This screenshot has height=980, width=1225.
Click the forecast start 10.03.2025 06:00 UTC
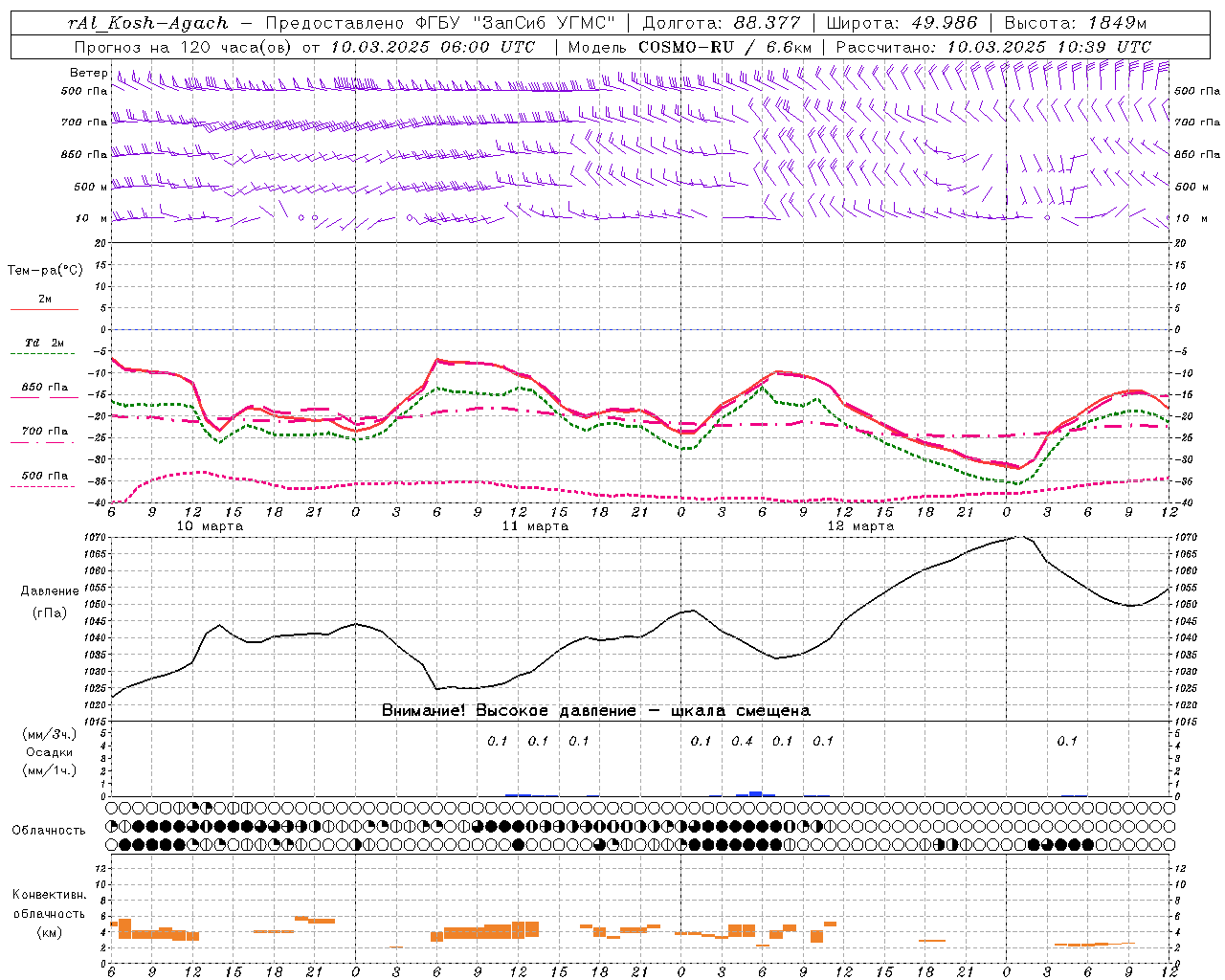[433, 47]
